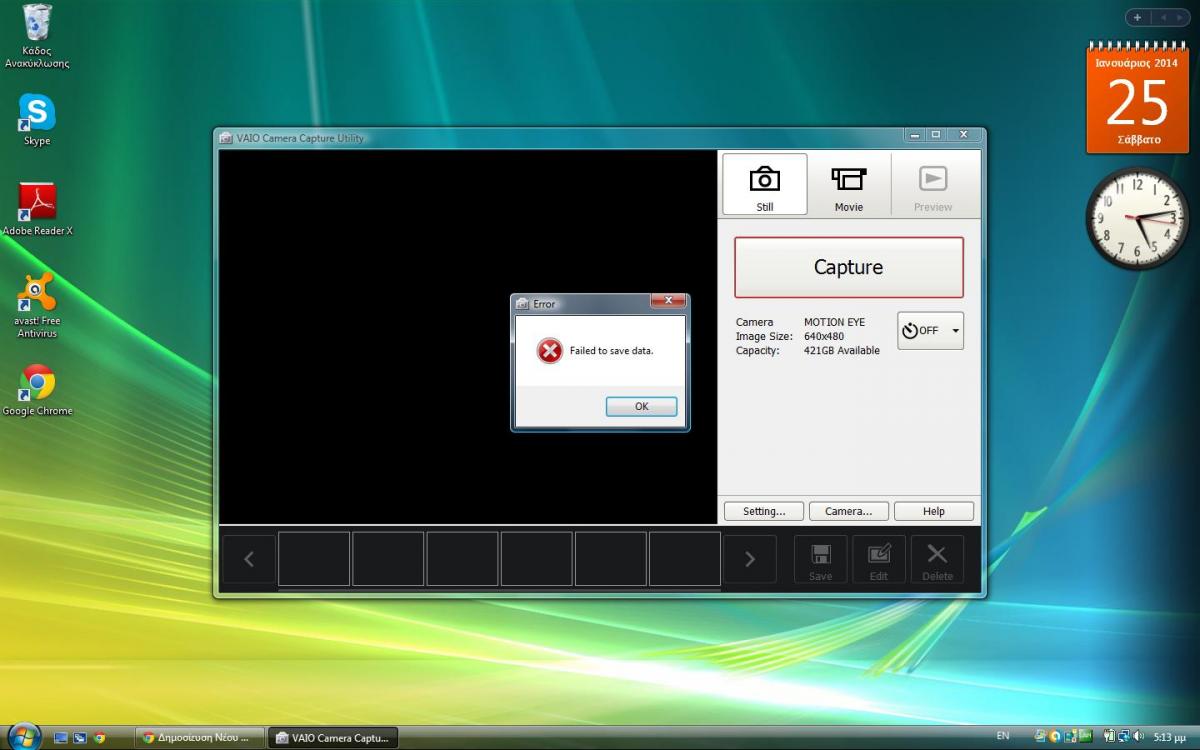Open the Setting... dialog
1200x750 pixels.
pyautogui.click(x=764, y=511)
